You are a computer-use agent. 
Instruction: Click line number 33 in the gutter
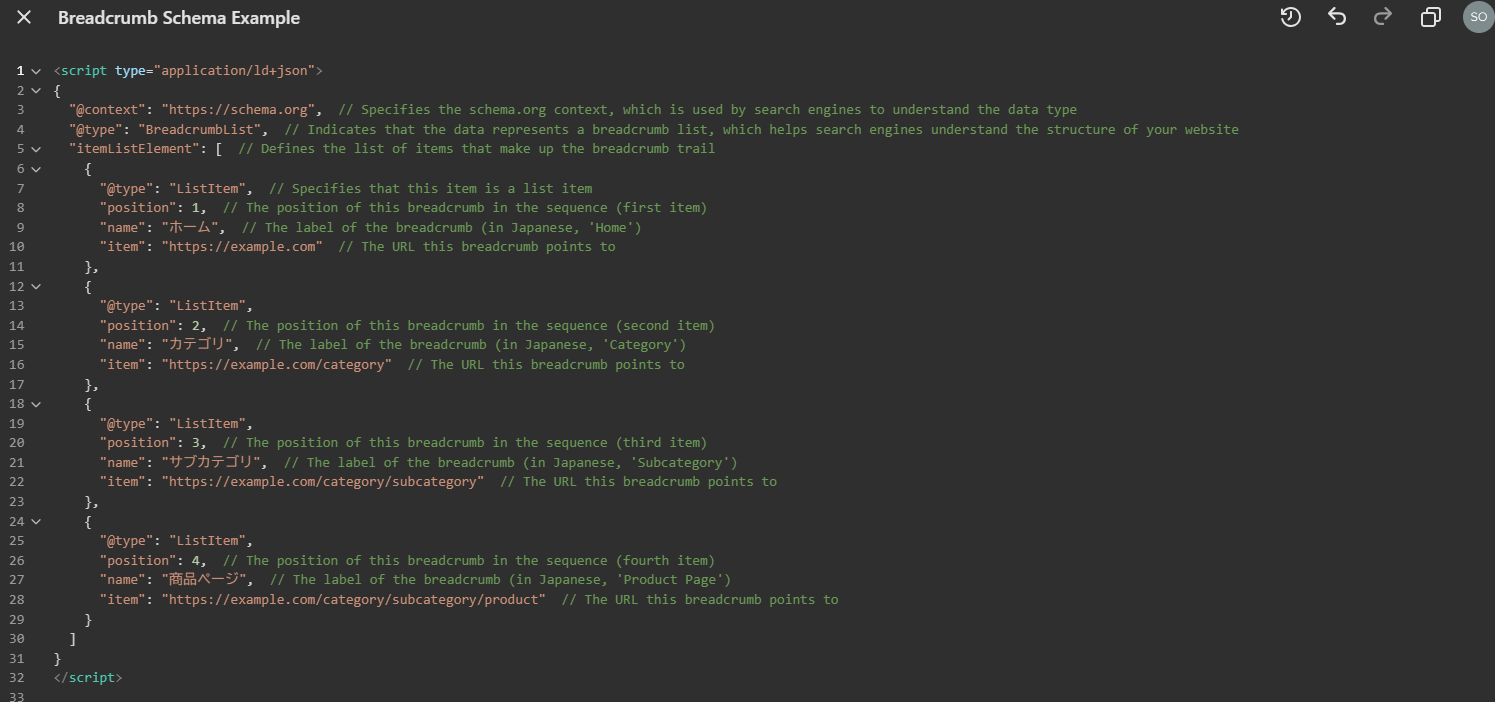pos(19,697)
